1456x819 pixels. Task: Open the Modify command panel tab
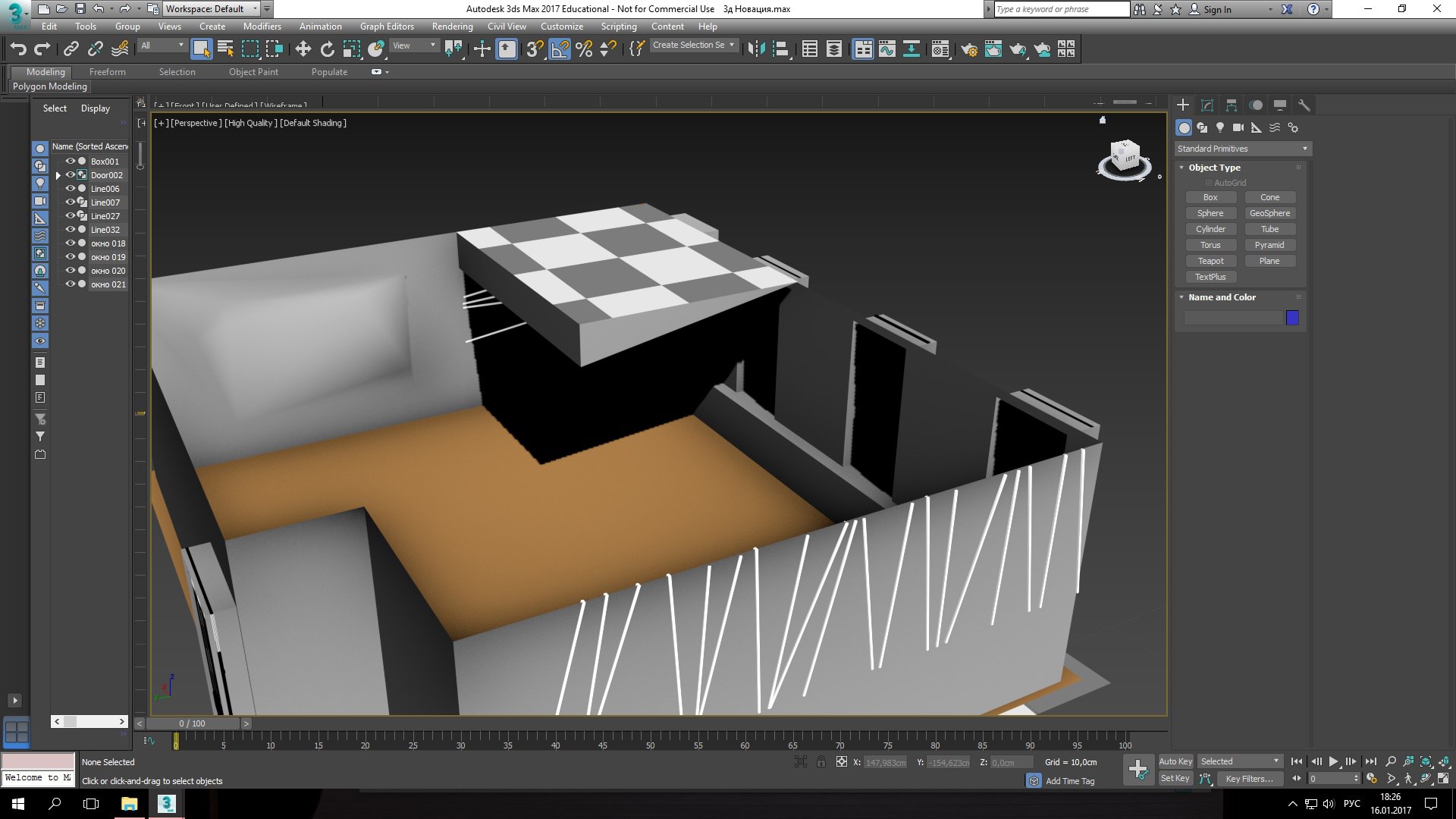coord(1207,105)
